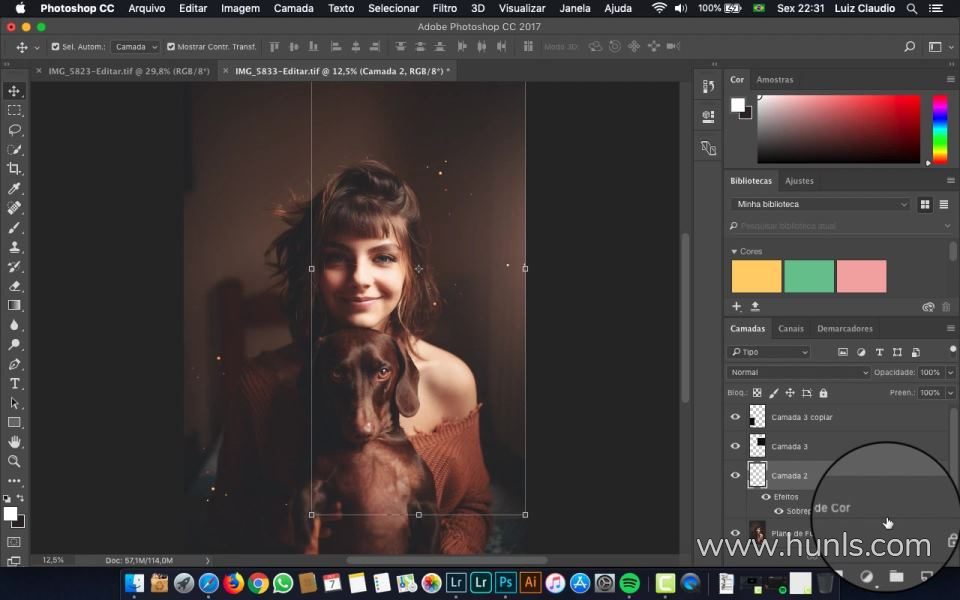960x600 pixels.
Task: Switch to IMG_5823-Editar.tif document tab
Action: pos(122,71)
